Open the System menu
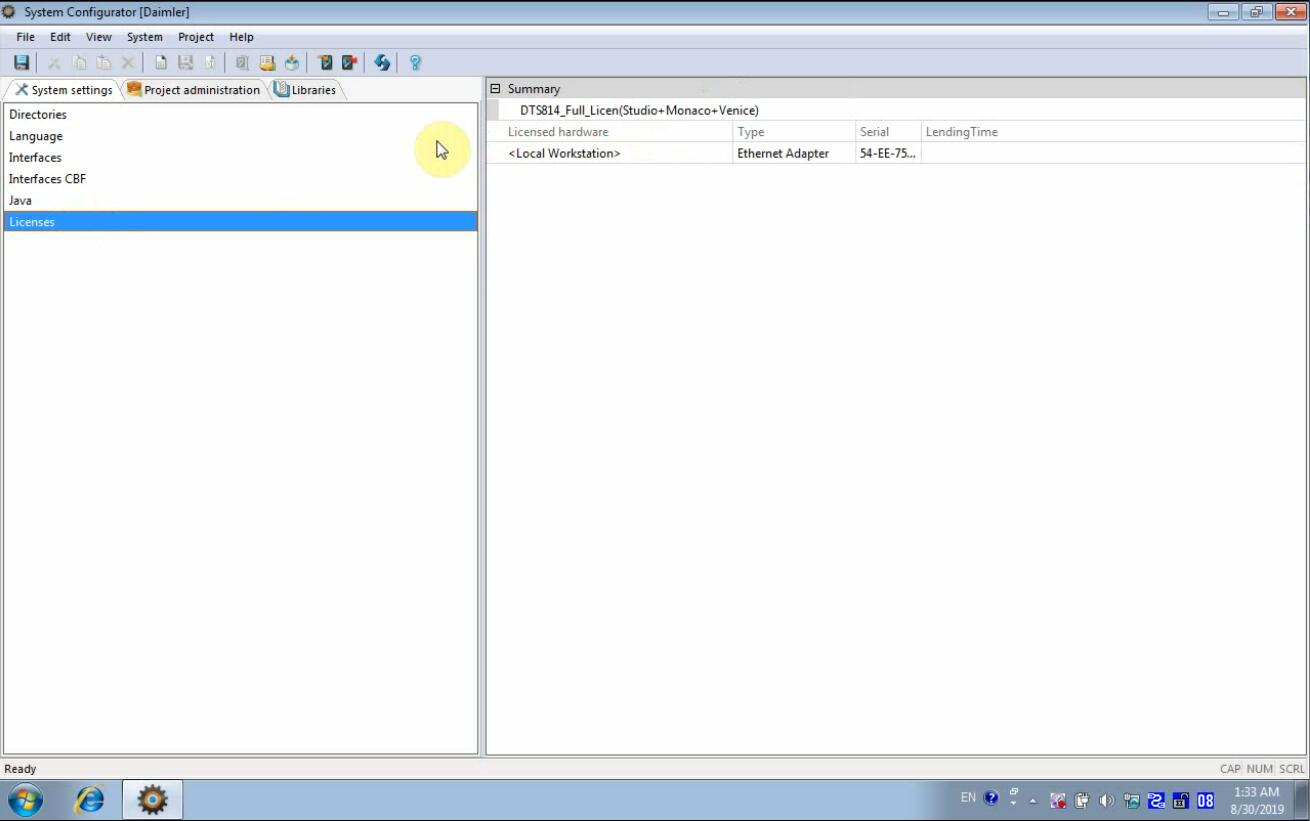 pos(144,37)
